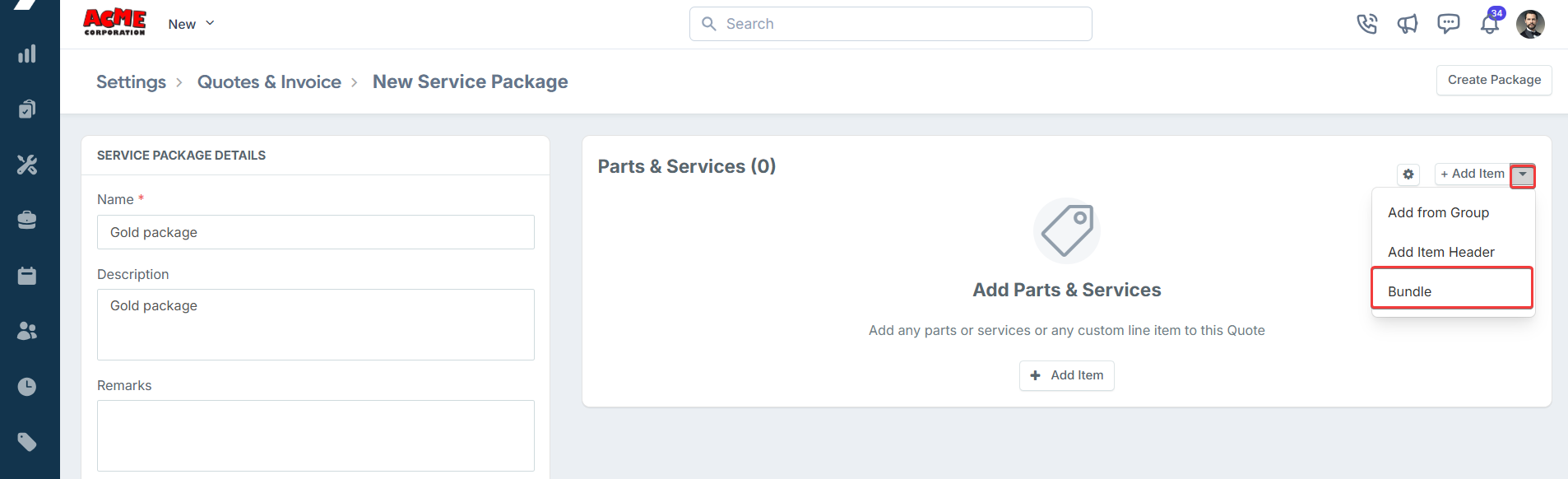Click the gear settings icon beside Add Item
Screen dimensions: 1568x479
(x=1408, y=174)
